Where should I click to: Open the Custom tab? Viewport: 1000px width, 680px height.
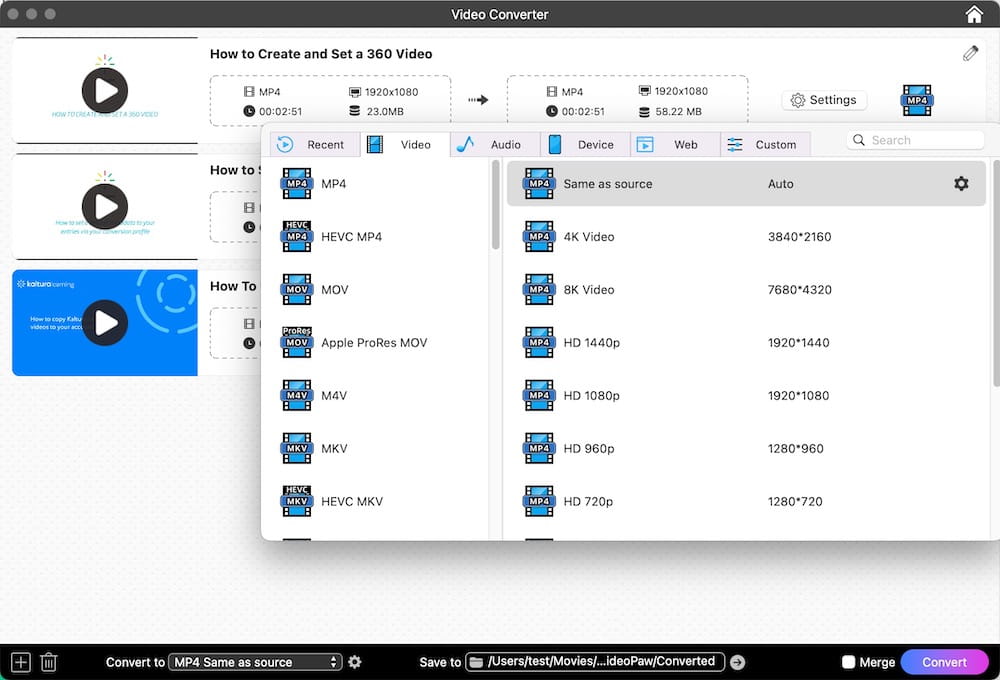point(764,145)
